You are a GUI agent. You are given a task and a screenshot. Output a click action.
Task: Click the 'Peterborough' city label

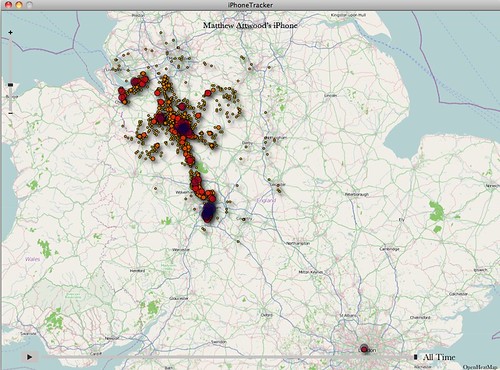pos(356,194)
